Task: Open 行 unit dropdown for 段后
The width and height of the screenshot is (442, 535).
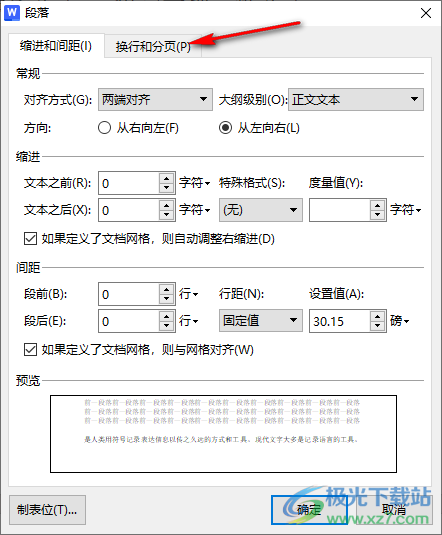Action: click(189, 321)
